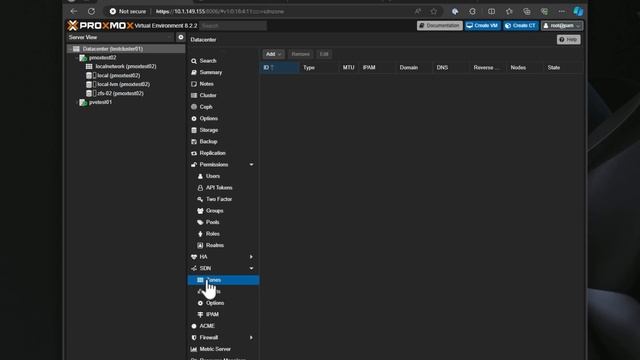Click the Roles icon
640x360 pixels.
pyautogui.click(x=200, y=234)
